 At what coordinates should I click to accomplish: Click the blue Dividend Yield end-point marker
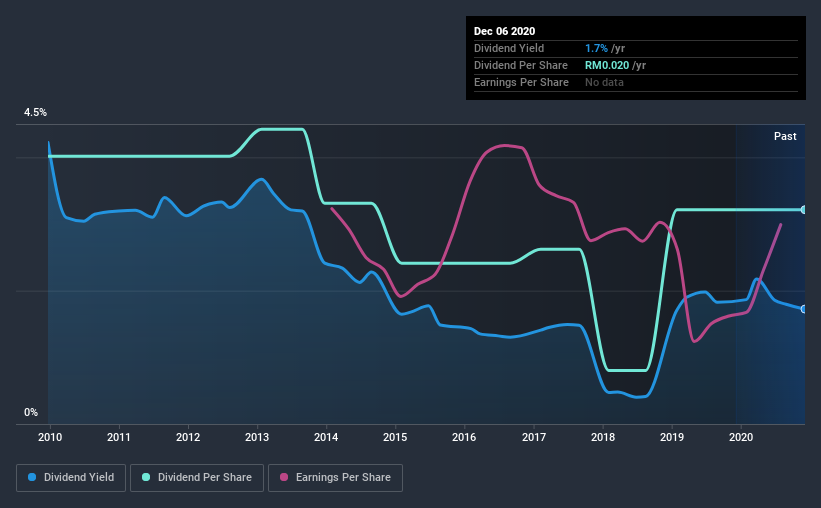pyautogui.click(x=804, y=309)
